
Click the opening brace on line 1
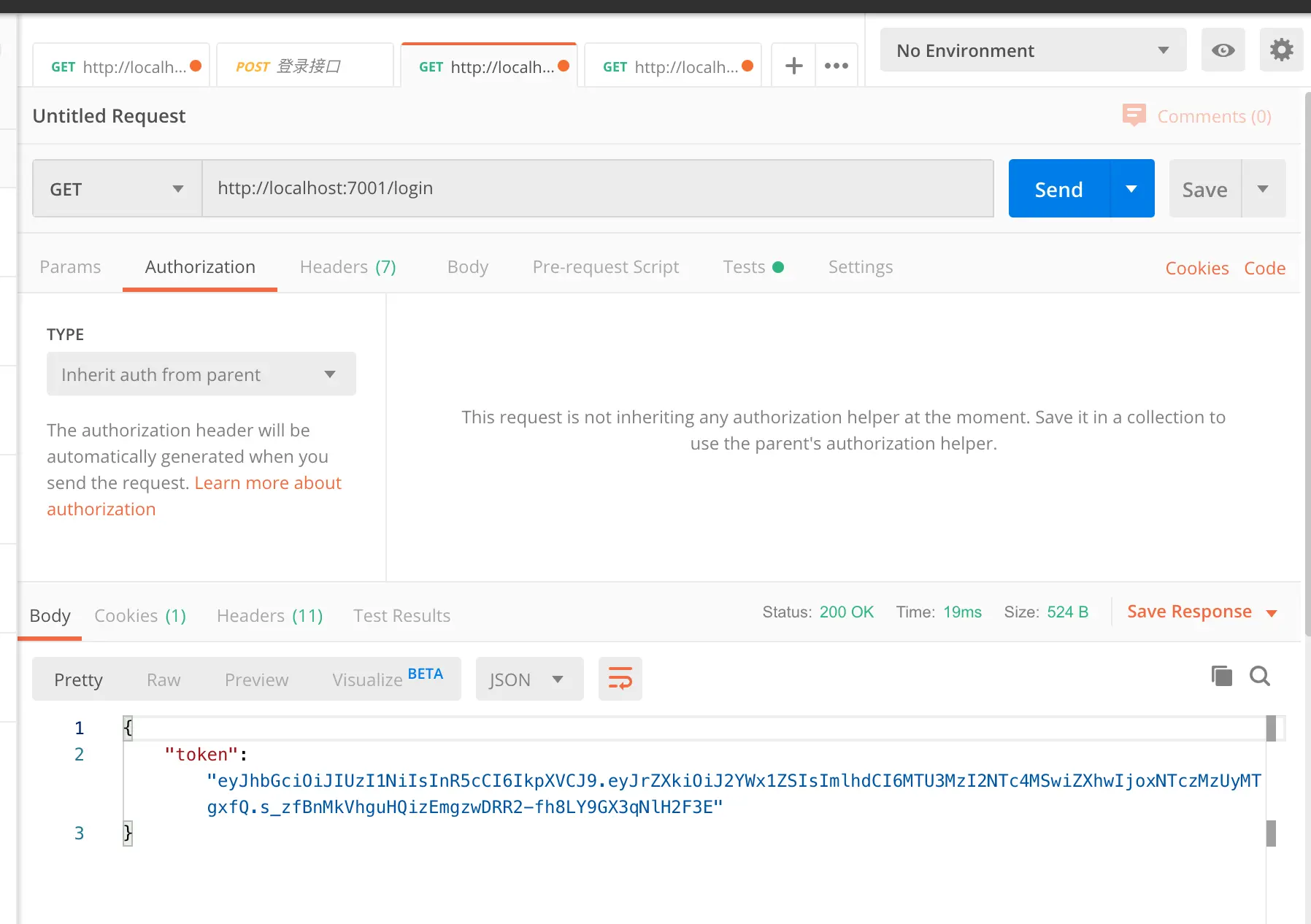coord(128,728)
